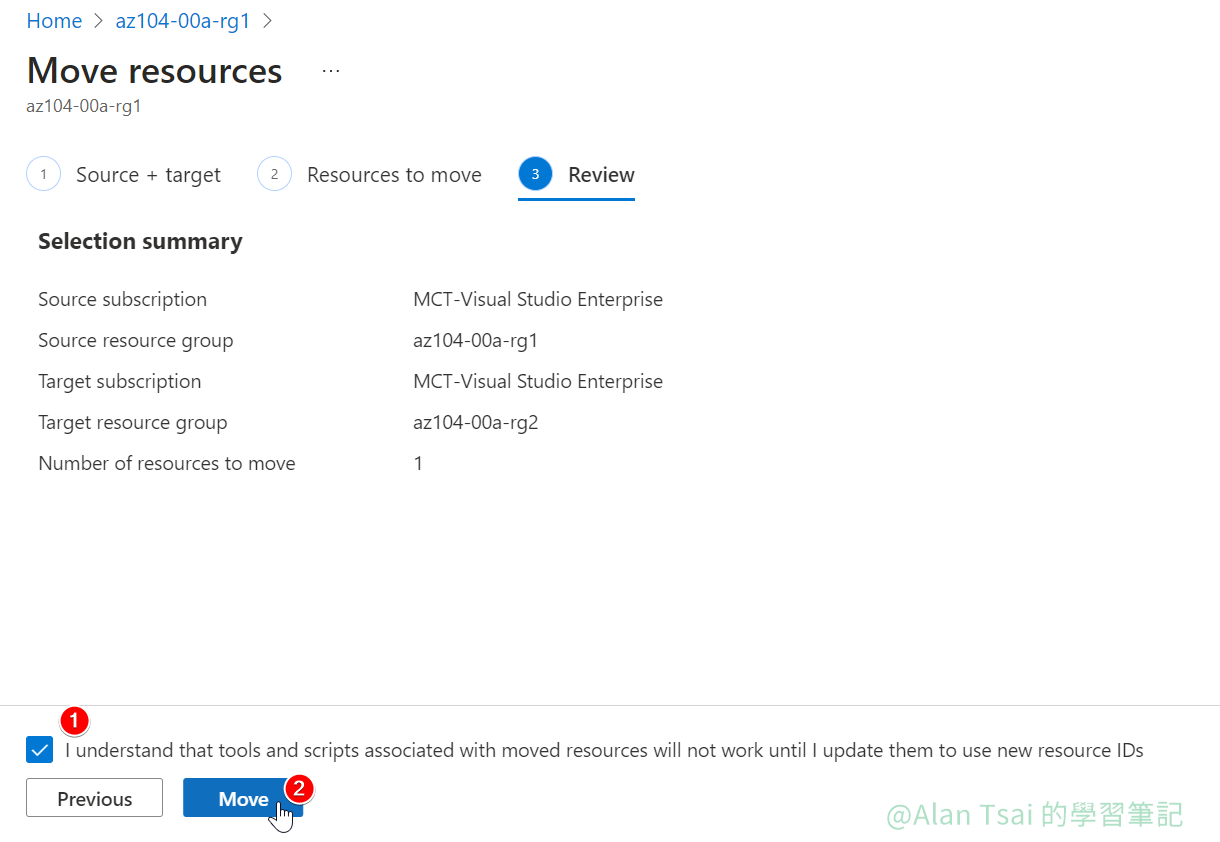Click the chevron after Home breadcrumb

tap(98, 21)
